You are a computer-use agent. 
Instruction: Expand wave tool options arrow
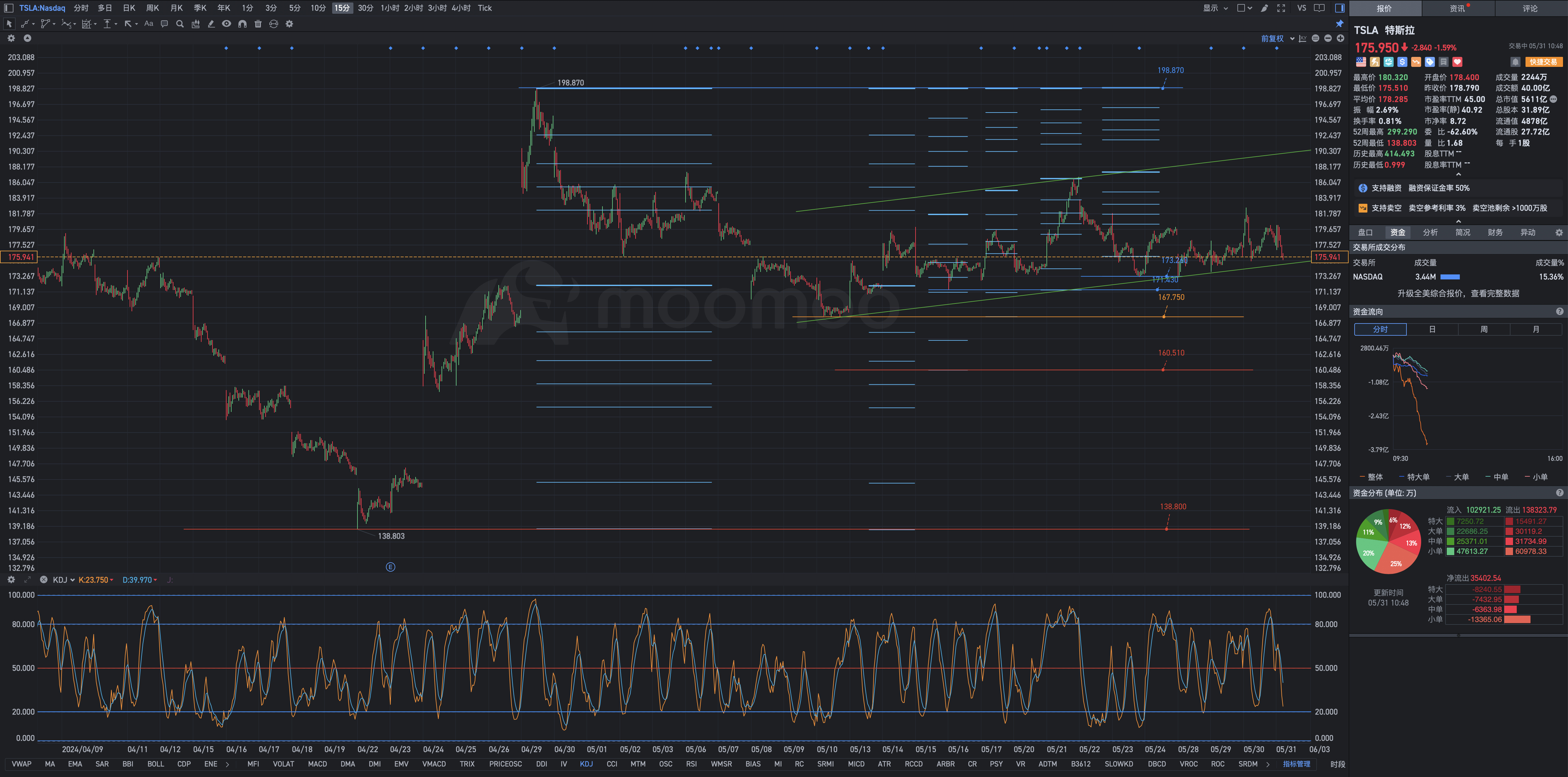pos(75,24)
